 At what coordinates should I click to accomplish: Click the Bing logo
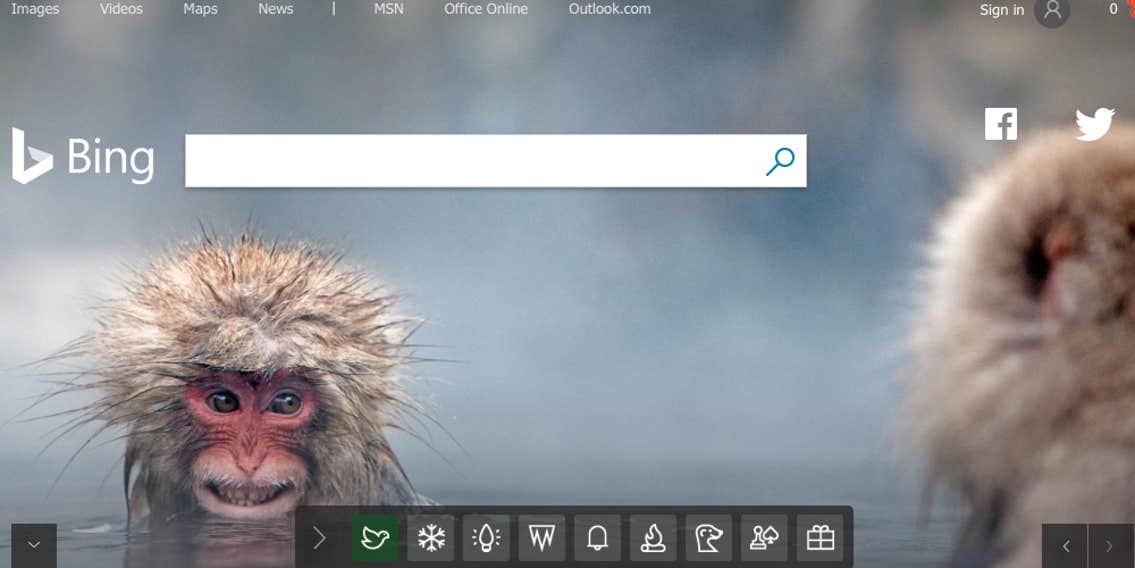point(83,156)
